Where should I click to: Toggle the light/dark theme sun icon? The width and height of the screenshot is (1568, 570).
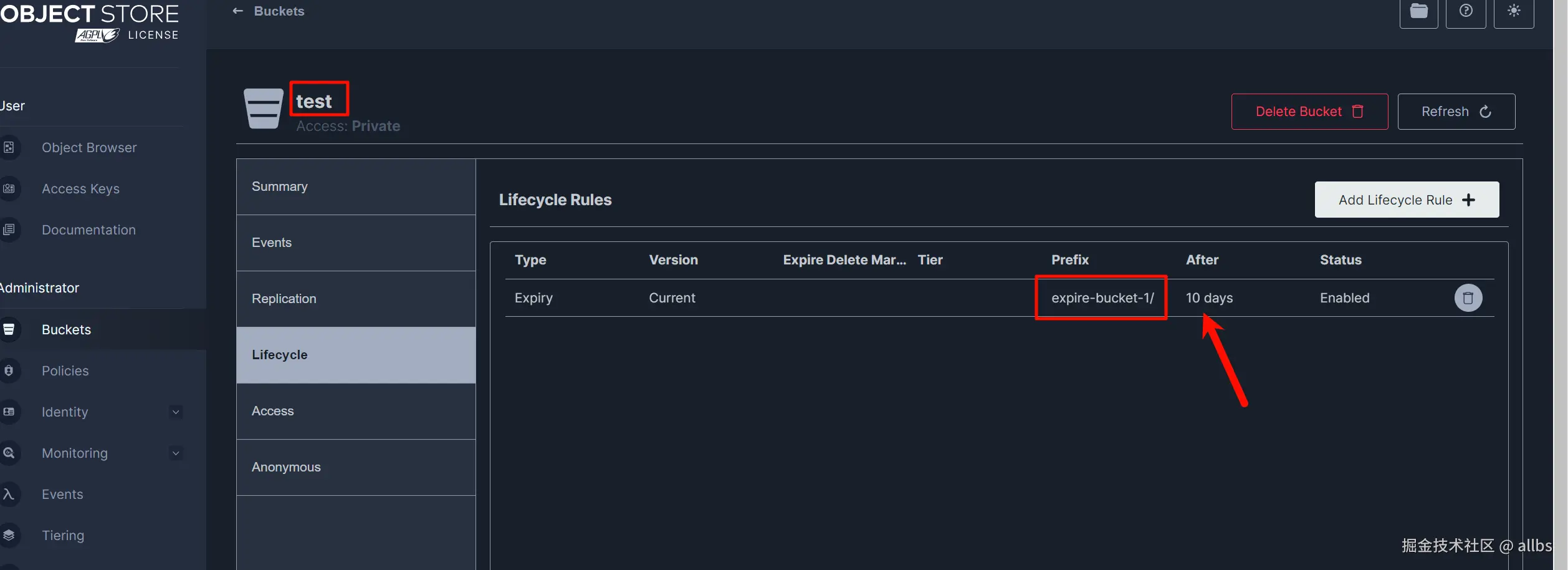1514,11
